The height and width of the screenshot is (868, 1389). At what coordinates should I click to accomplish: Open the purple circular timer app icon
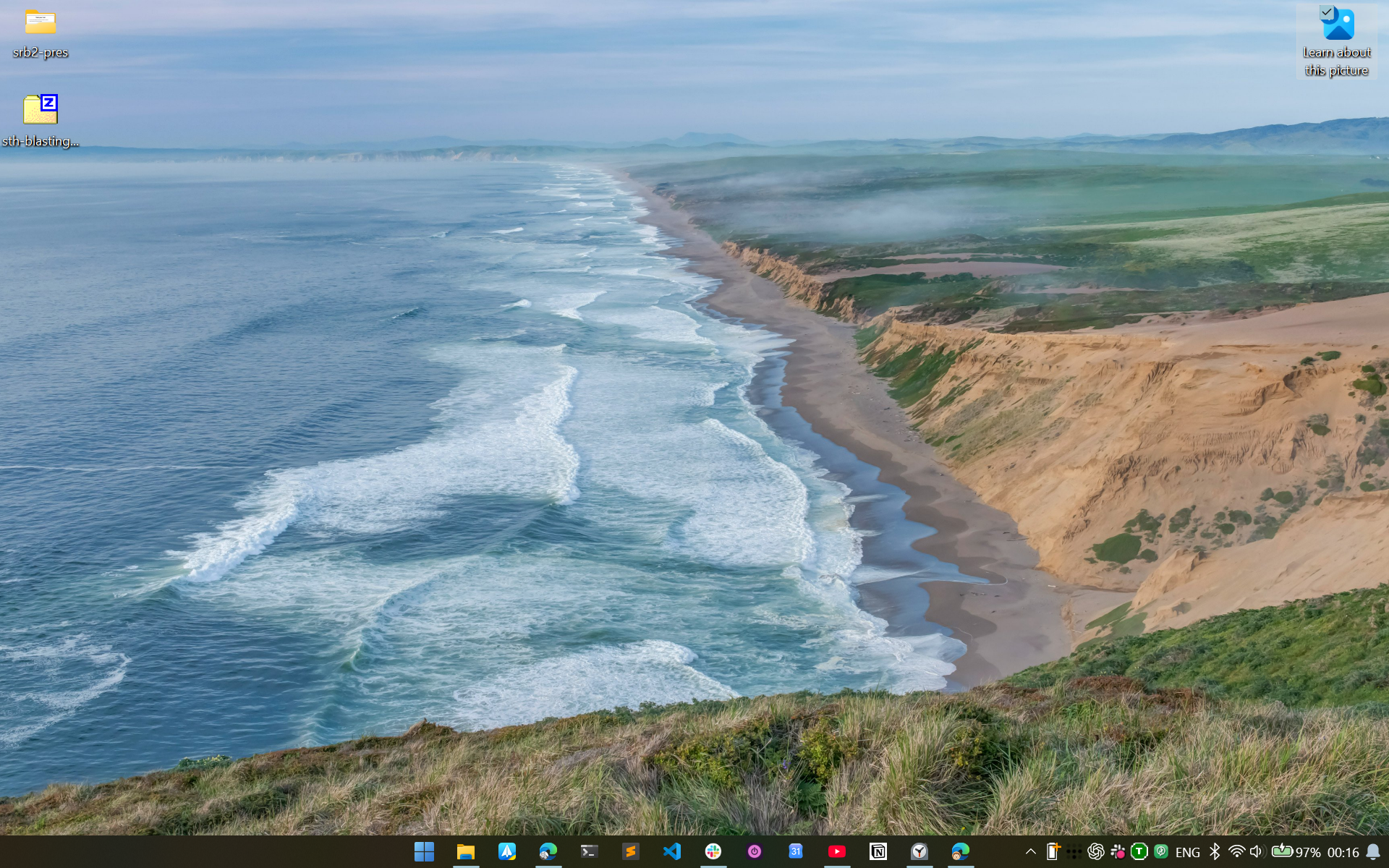click(x=755, y=851)
